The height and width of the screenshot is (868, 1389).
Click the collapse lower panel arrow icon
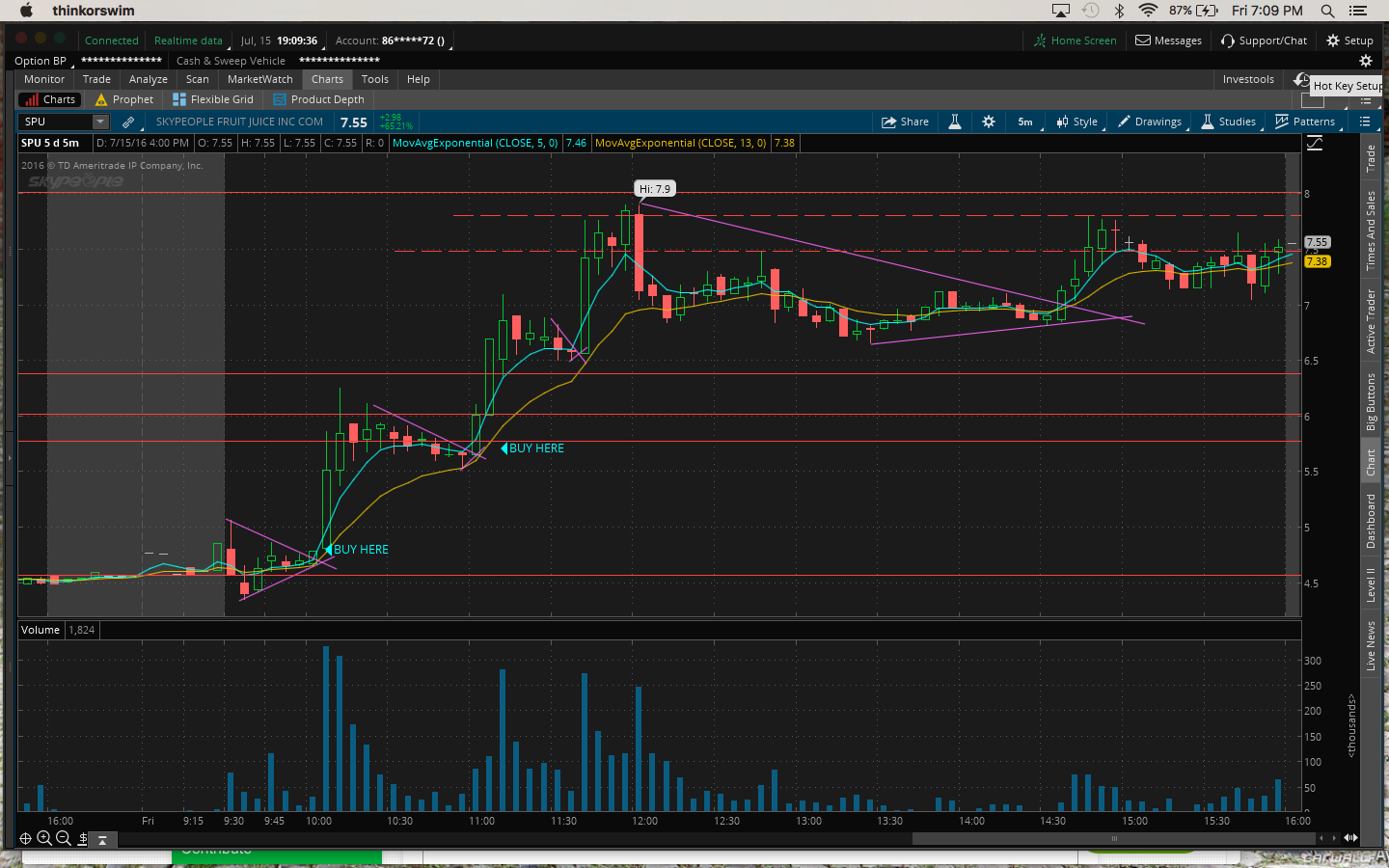pos(102,840)
